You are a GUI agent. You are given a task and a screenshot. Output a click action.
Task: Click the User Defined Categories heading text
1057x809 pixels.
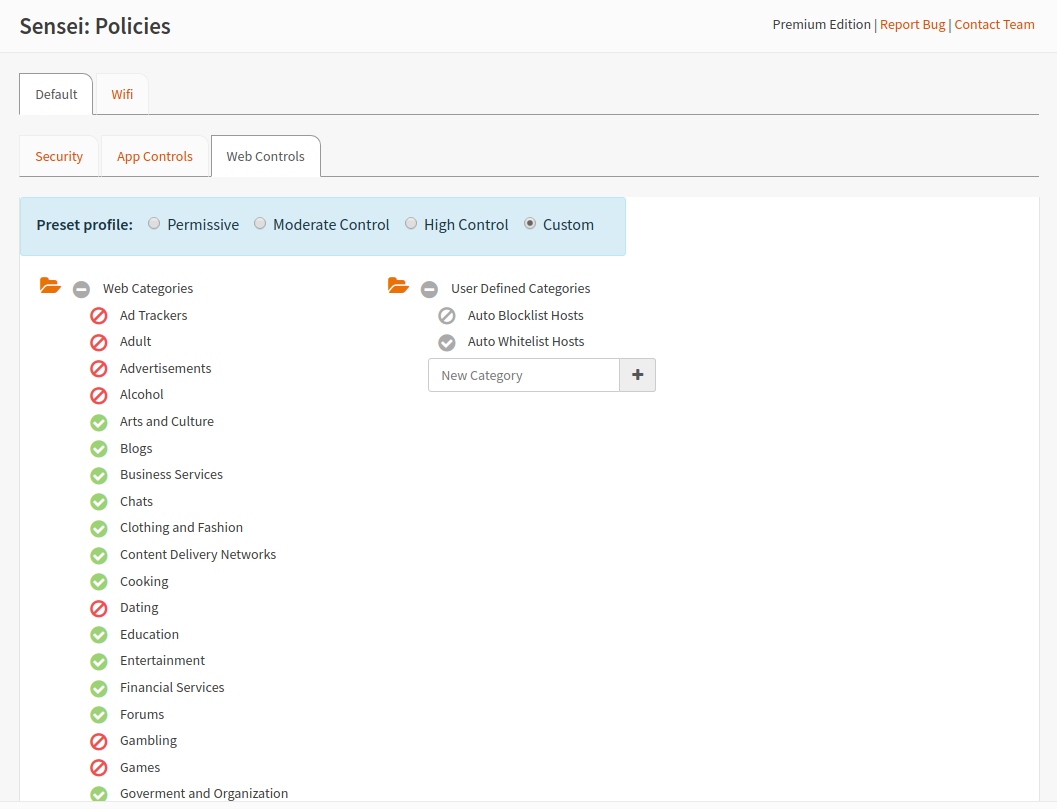coord(520,289)
